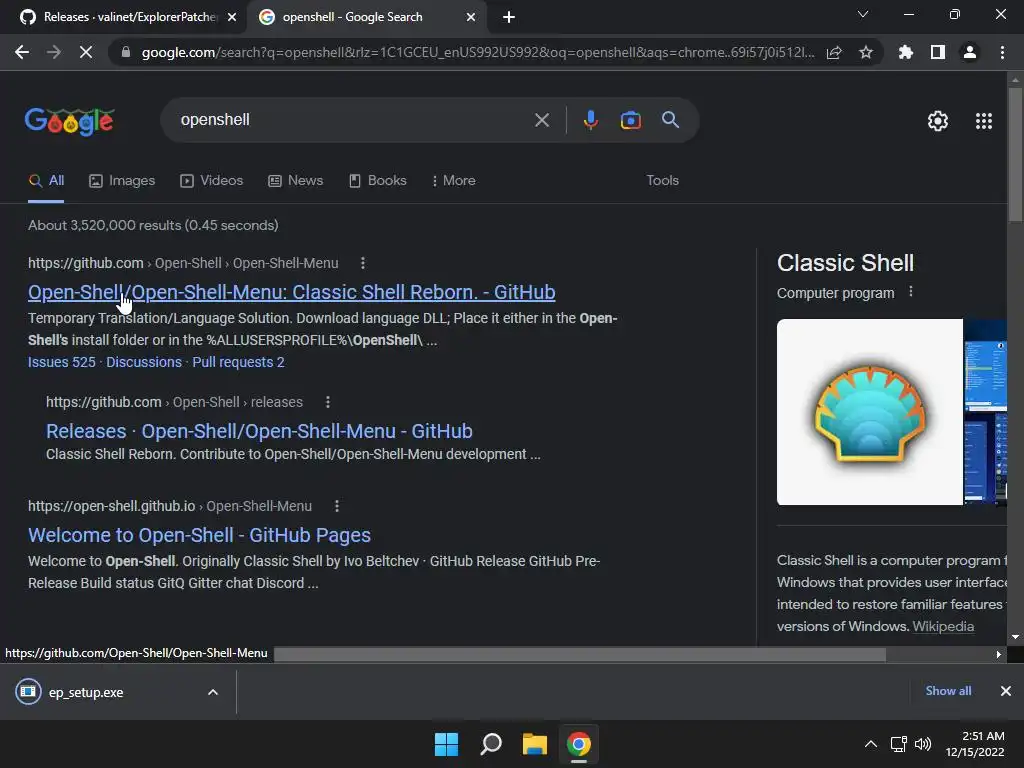Screen dimensions: 1024x768
Task: Show hidden system tray icons
Action: coord(871,744)
